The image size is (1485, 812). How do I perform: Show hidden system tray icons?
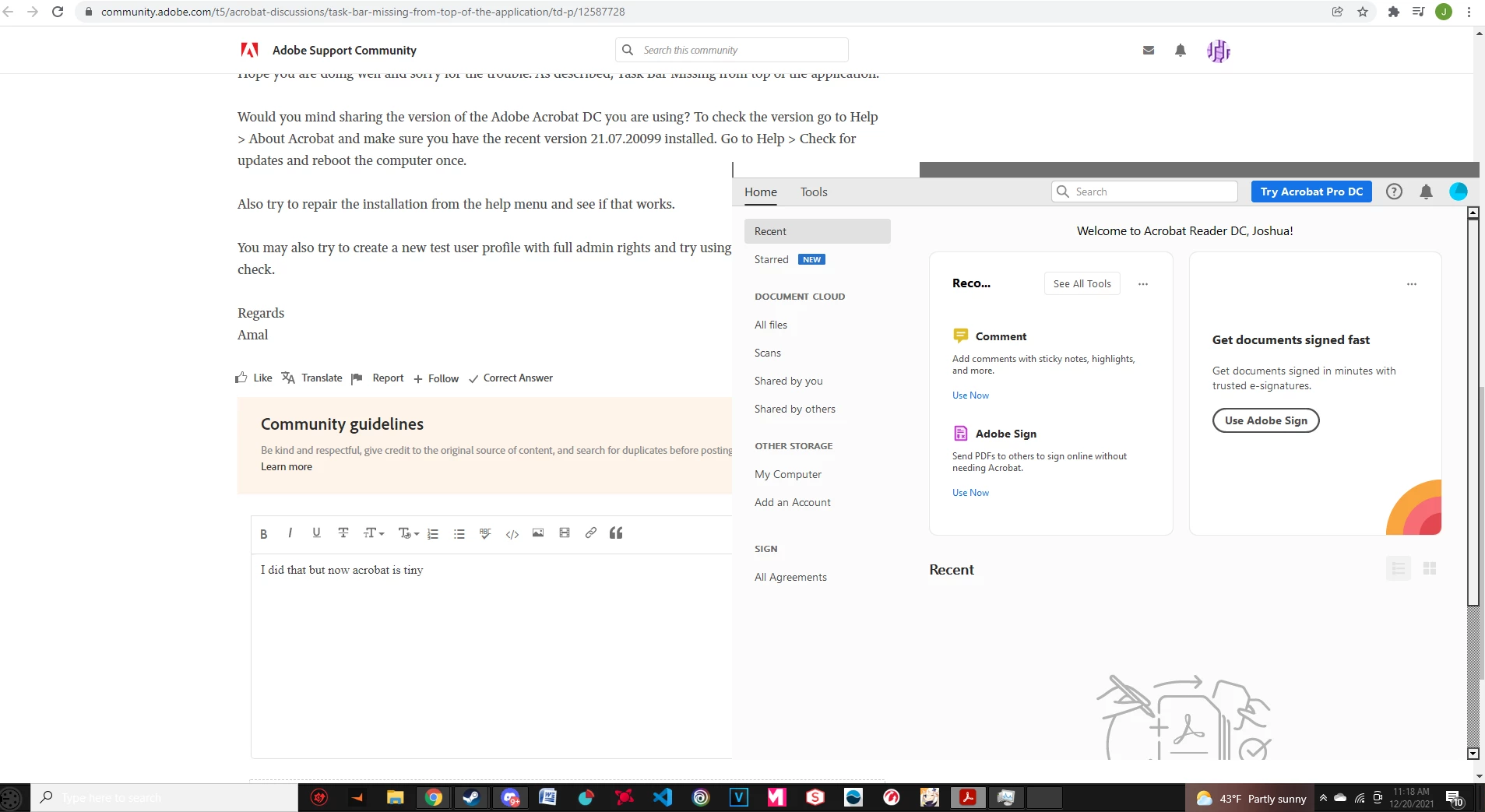pos(1323,797)
